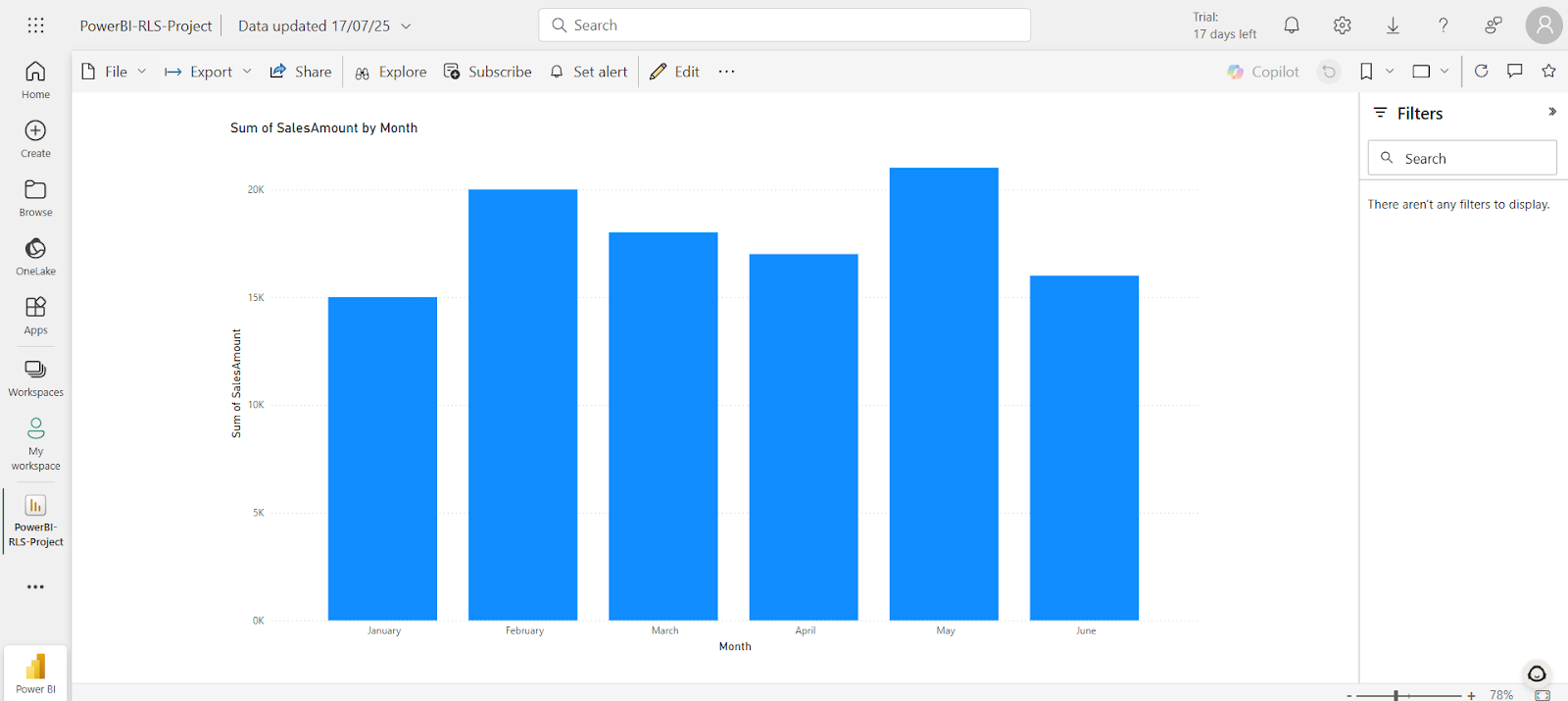
Task: Refresh visuals with the refresh icon
Action: coord(1482,71)
